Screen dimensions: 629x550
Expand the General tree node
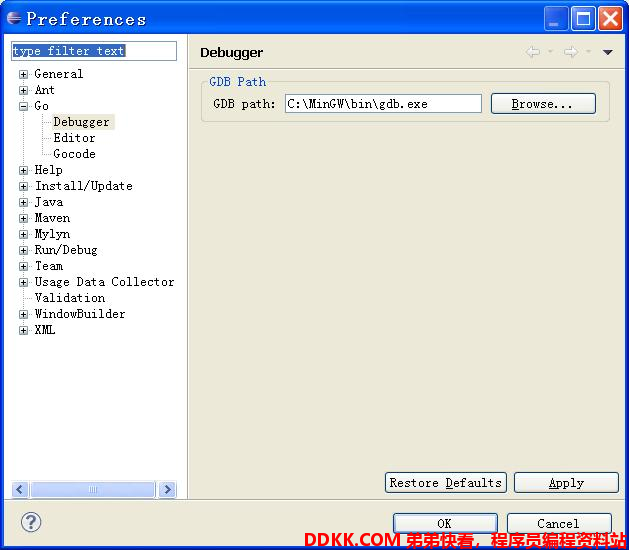tap(24, 74)
